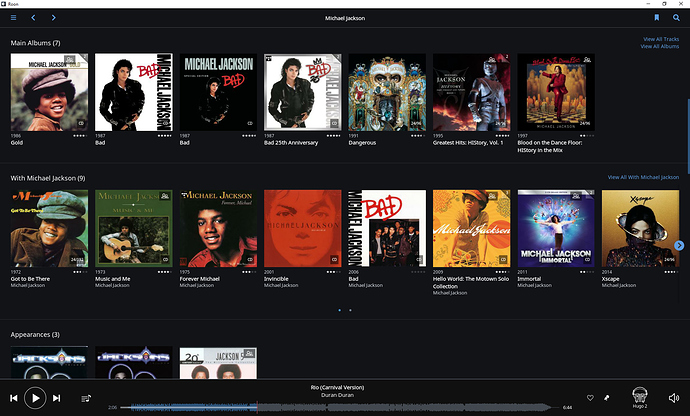This screenshot has width=690, height=416.
Task: Click the View All Albums link
Action: click(660, 46)
